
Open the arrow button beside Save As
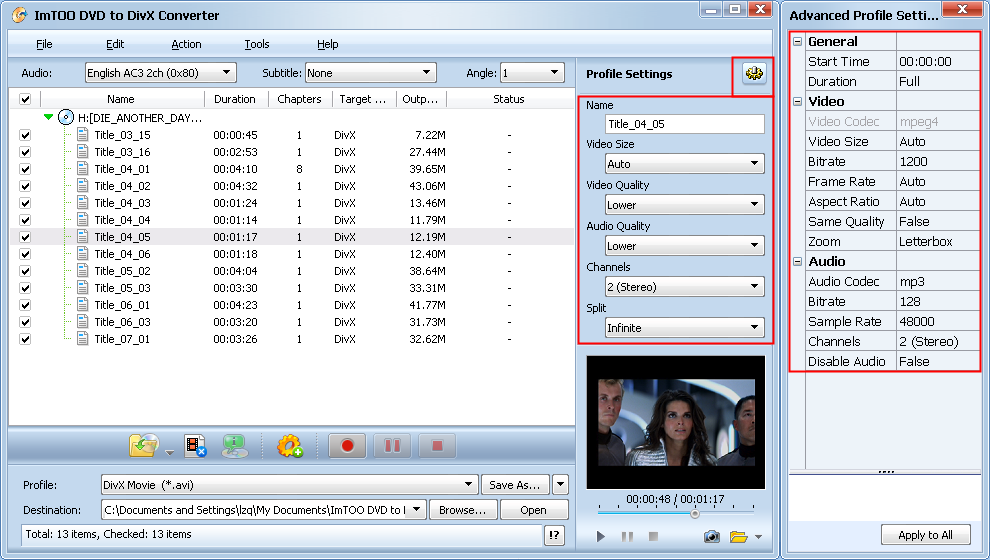click(x=560, y=485)
